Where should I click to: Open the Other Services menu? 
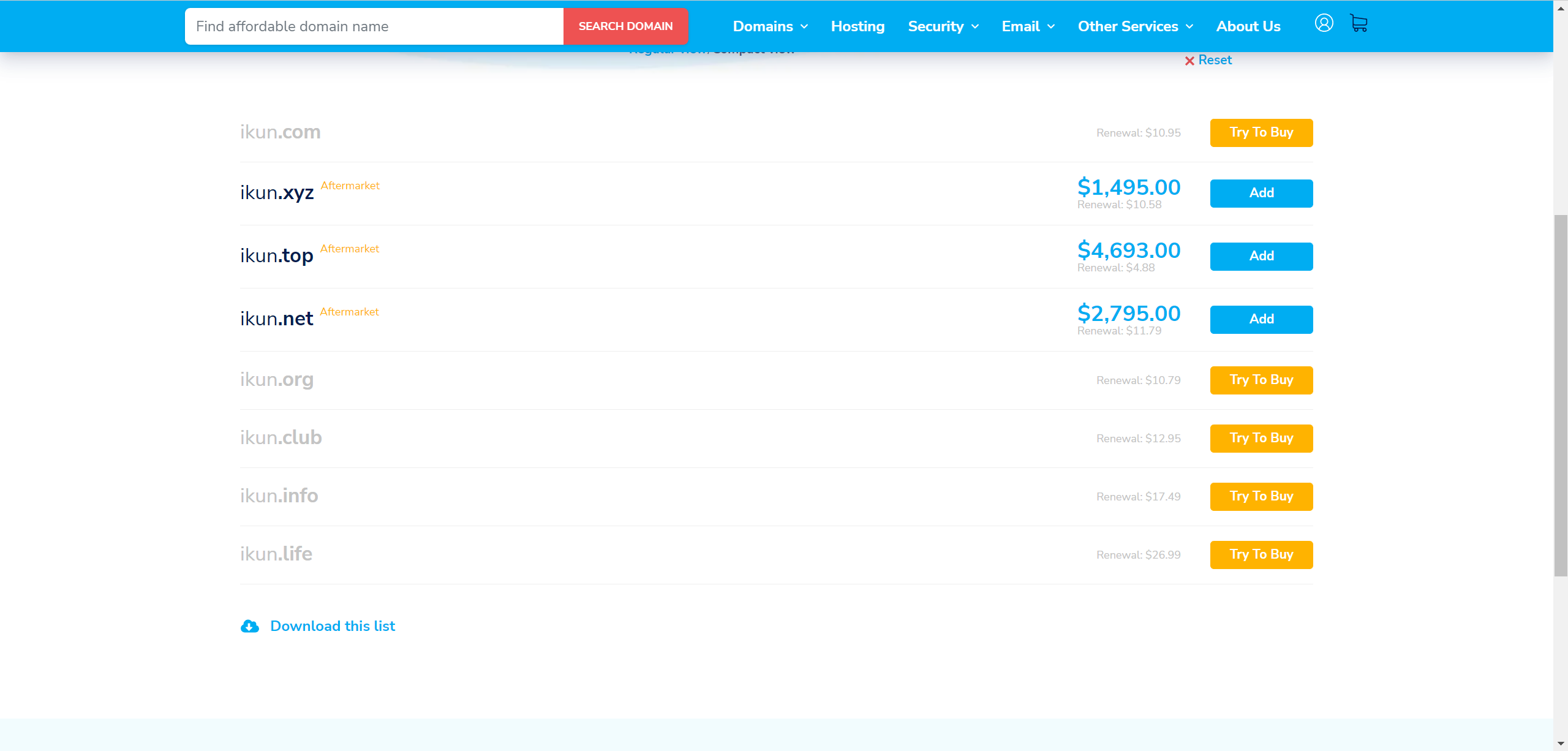[x=1128, y=26]
